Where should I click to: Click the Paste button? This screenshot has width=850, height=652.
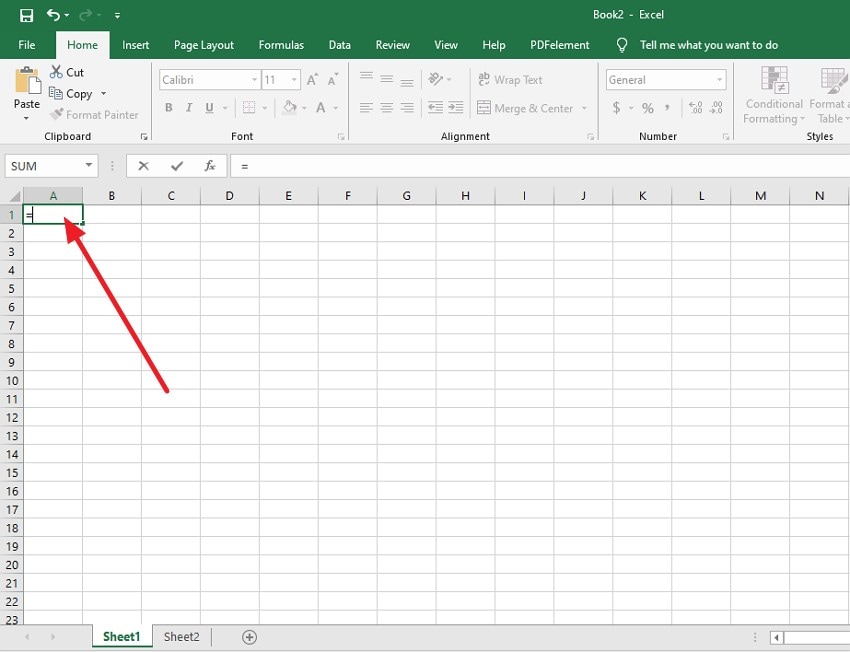[26, 90]
